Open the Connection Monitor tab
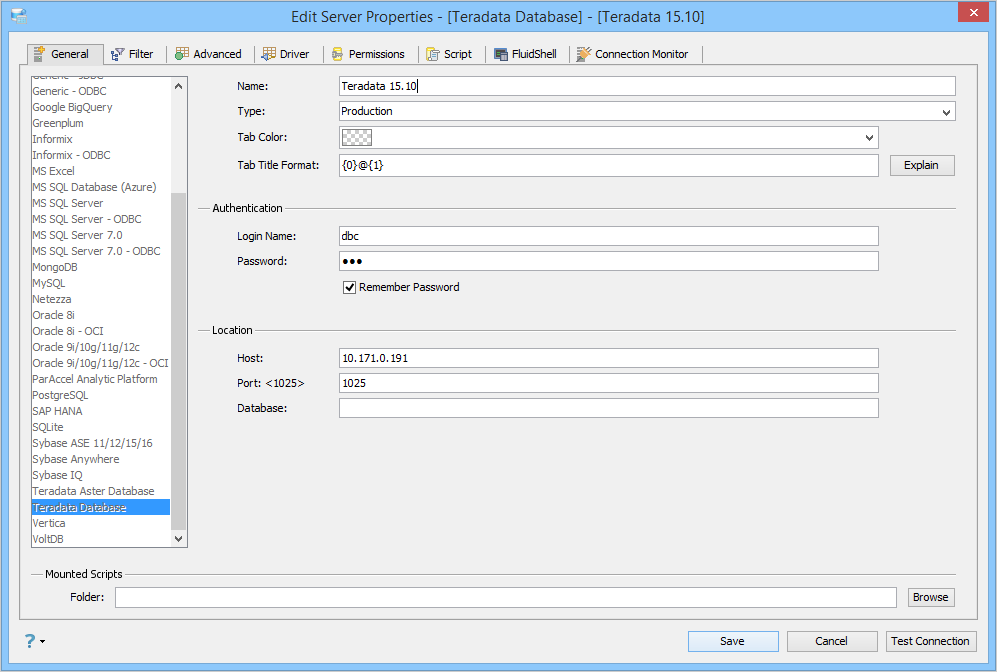Image resolution: width=997 pixels, height=672 pixels. 633,54
